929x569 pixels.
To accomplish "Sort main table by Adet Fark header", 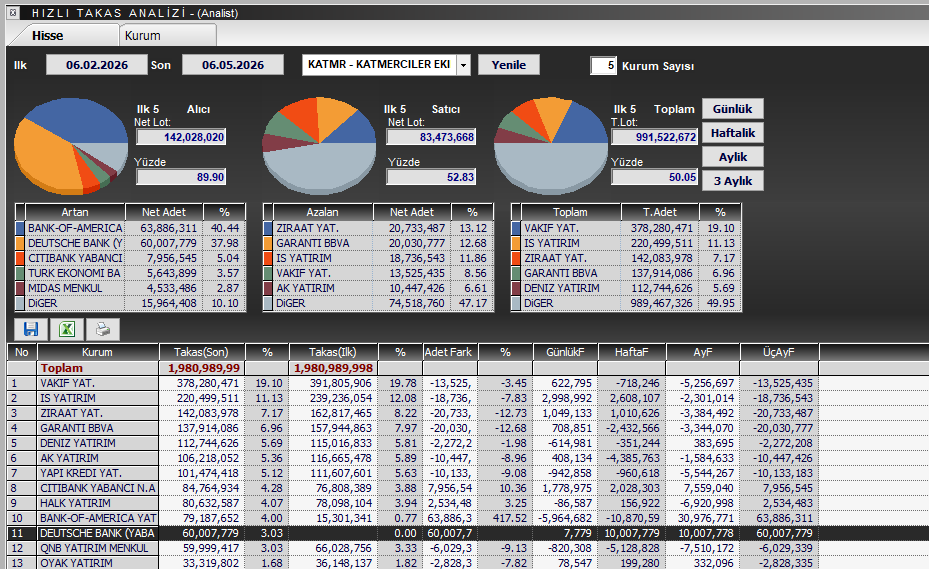I will coord(449,352).
